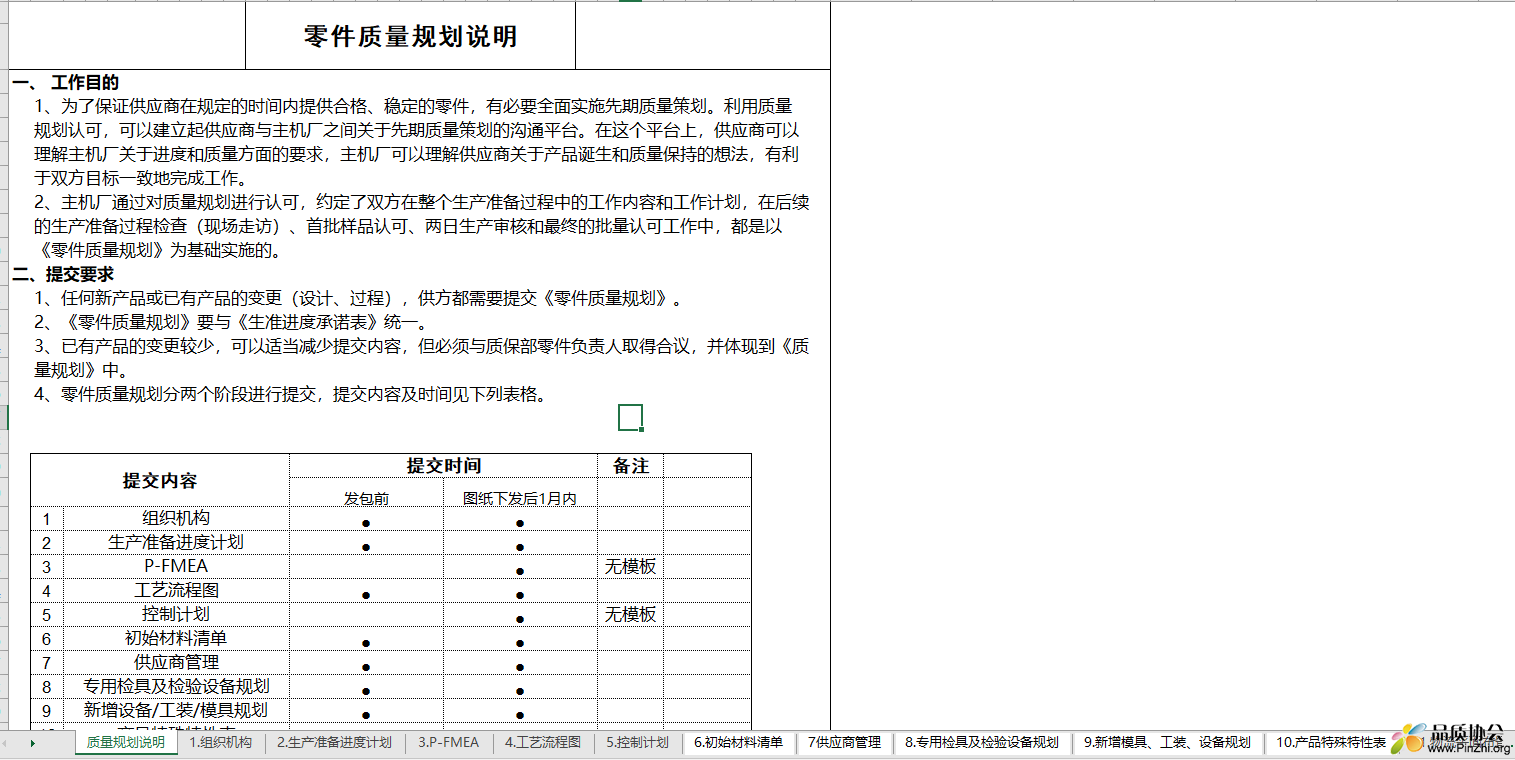Go to the 3.P-FMEA sheet tab
The width and height of the screenshot is (1515, 760).
[x=449, y=743]
